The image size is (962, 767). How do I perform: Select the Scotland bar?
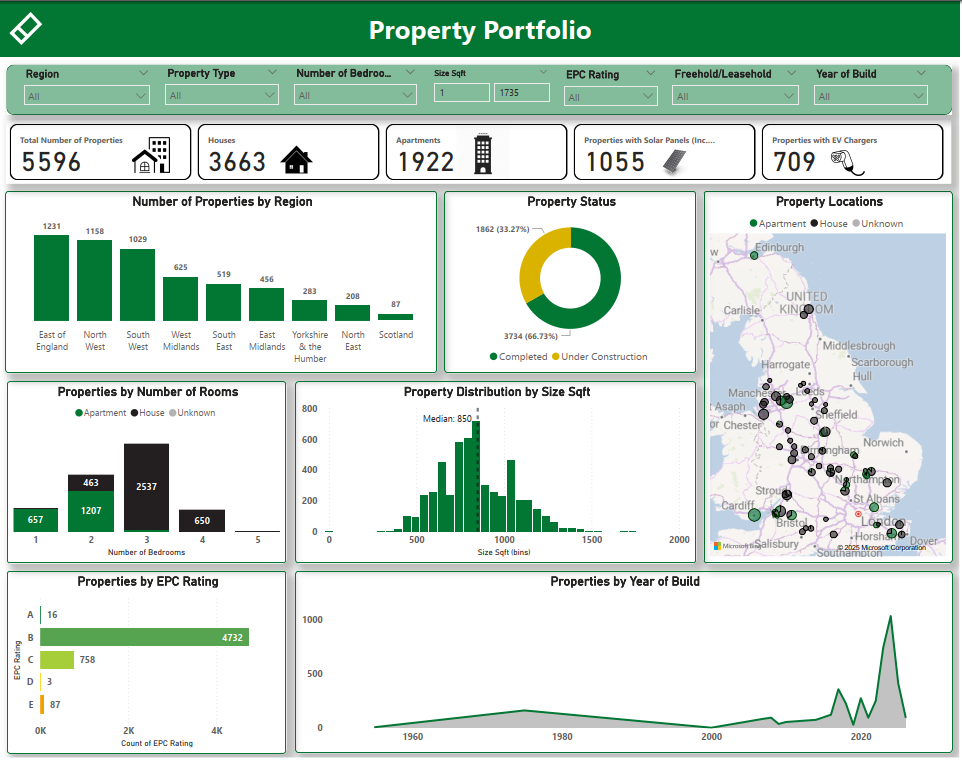(x=395, y=317)
